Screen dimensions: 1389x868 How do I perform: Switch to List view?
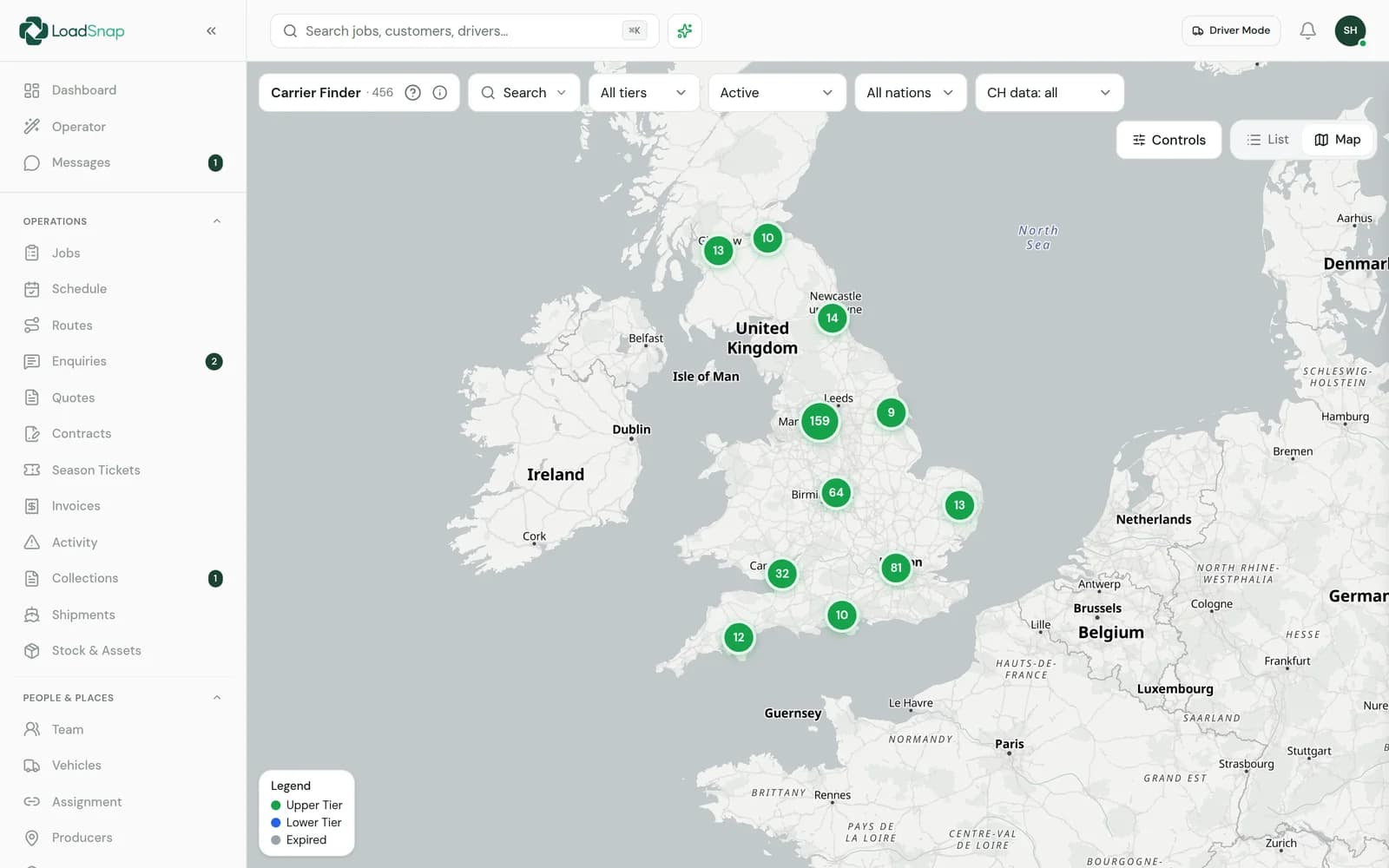click(1267, 140)
